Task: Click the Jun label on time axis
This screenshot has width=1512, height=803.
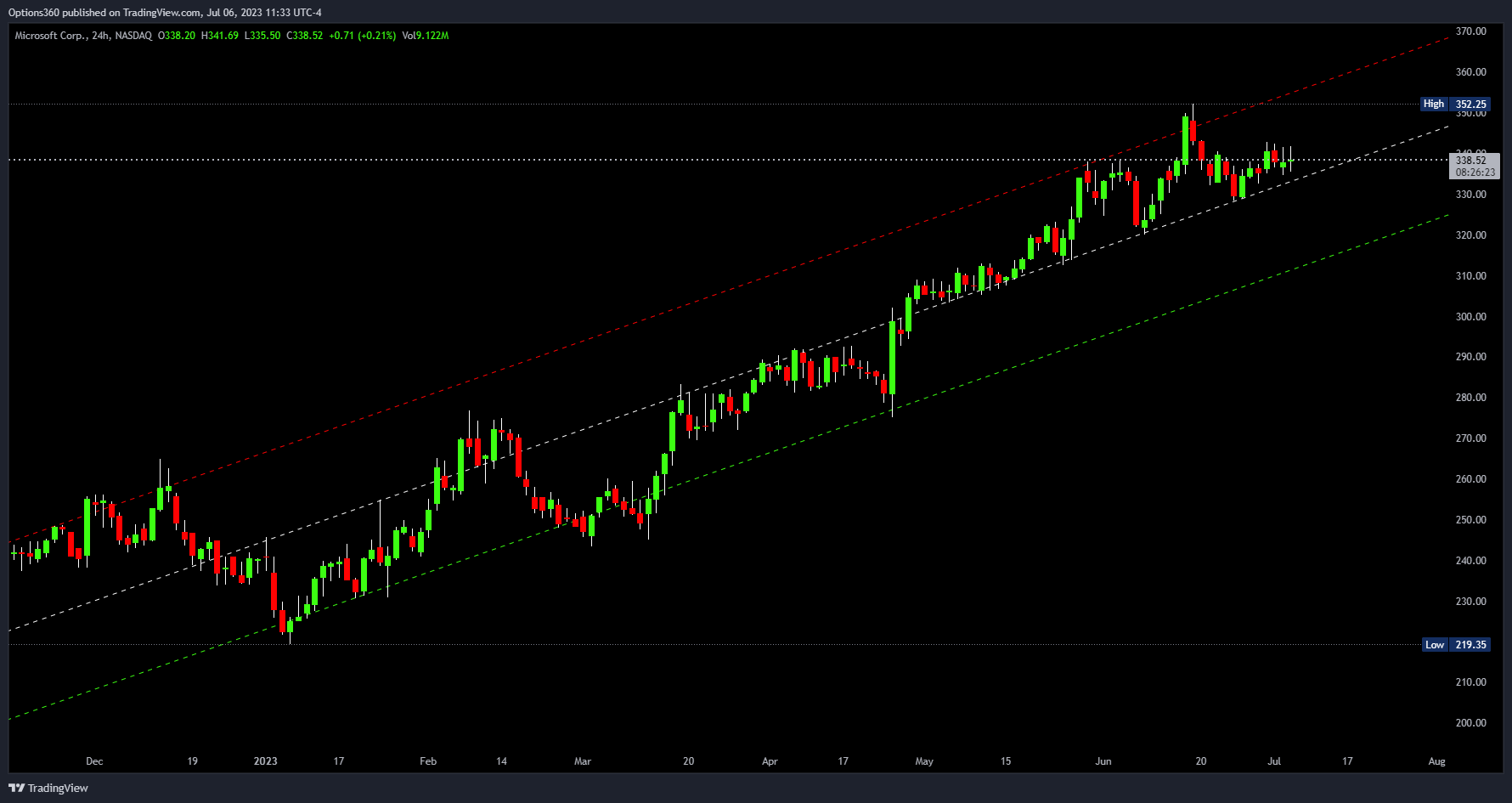Action: click(x=1103, y=761)
